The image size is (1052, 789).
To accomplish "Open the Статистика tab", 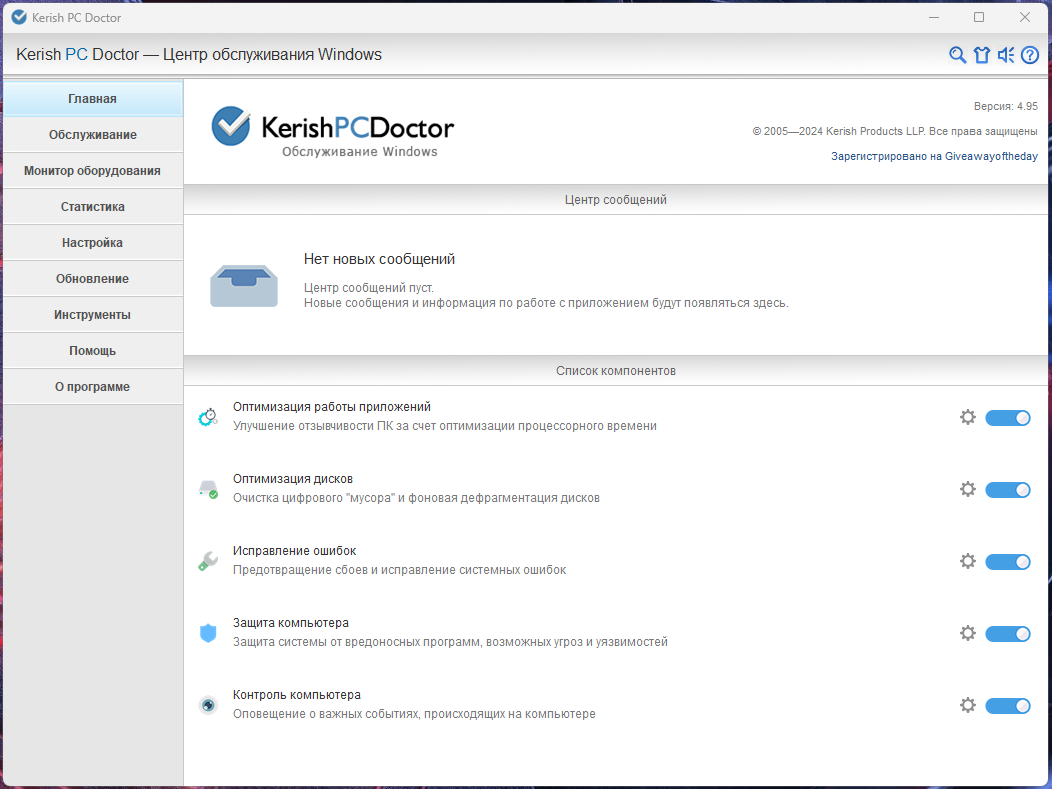I will (93, 207).
